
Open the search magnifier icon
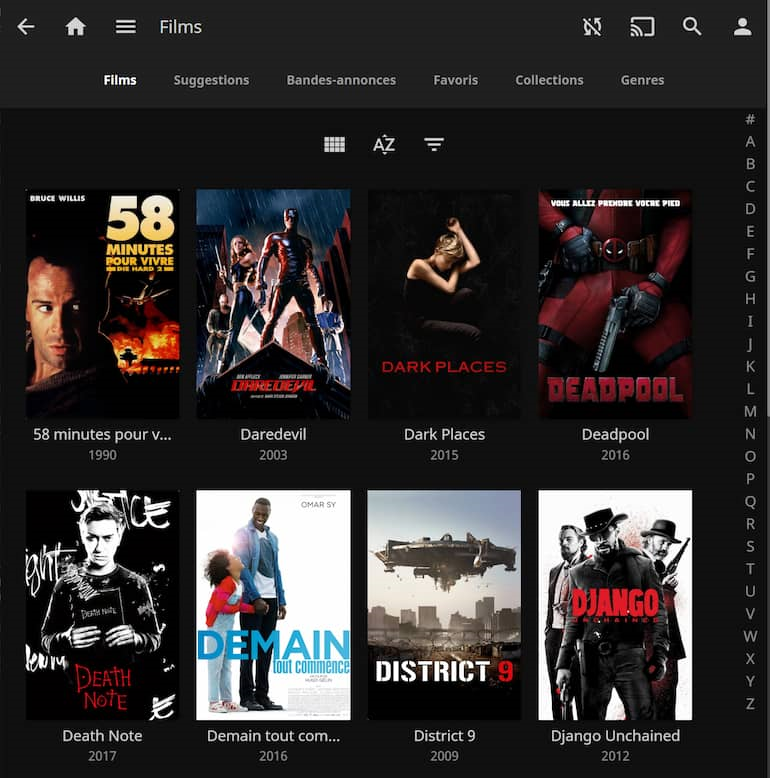[x=692, y=27]
